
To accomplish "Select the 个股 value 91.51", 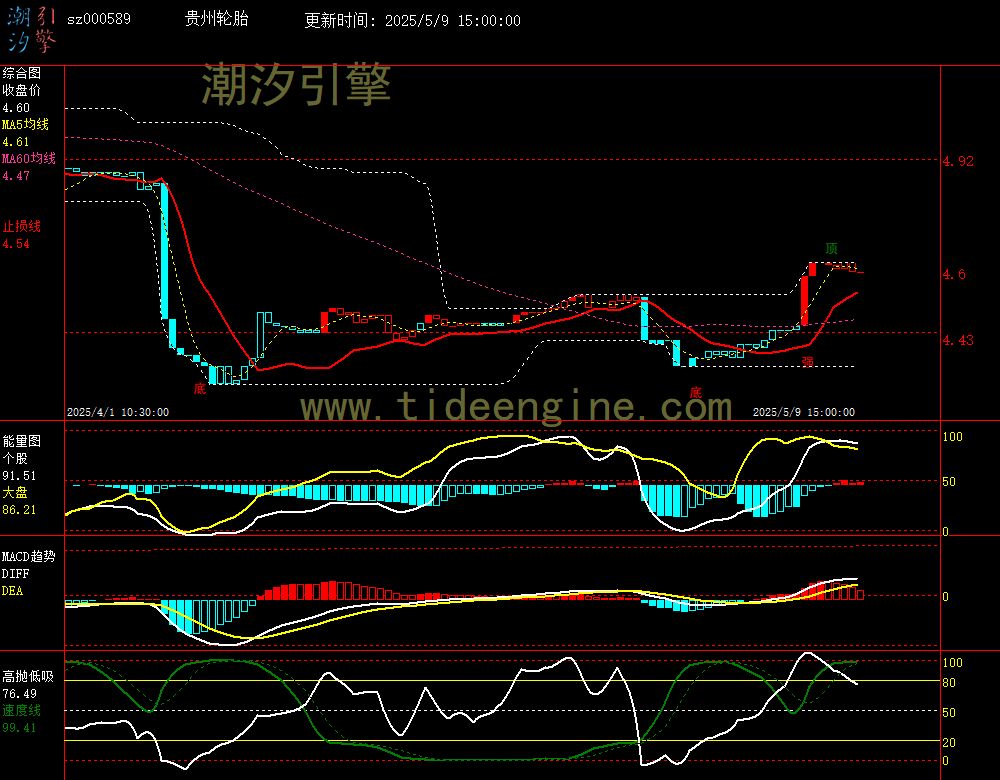I will tap(19, 476).
